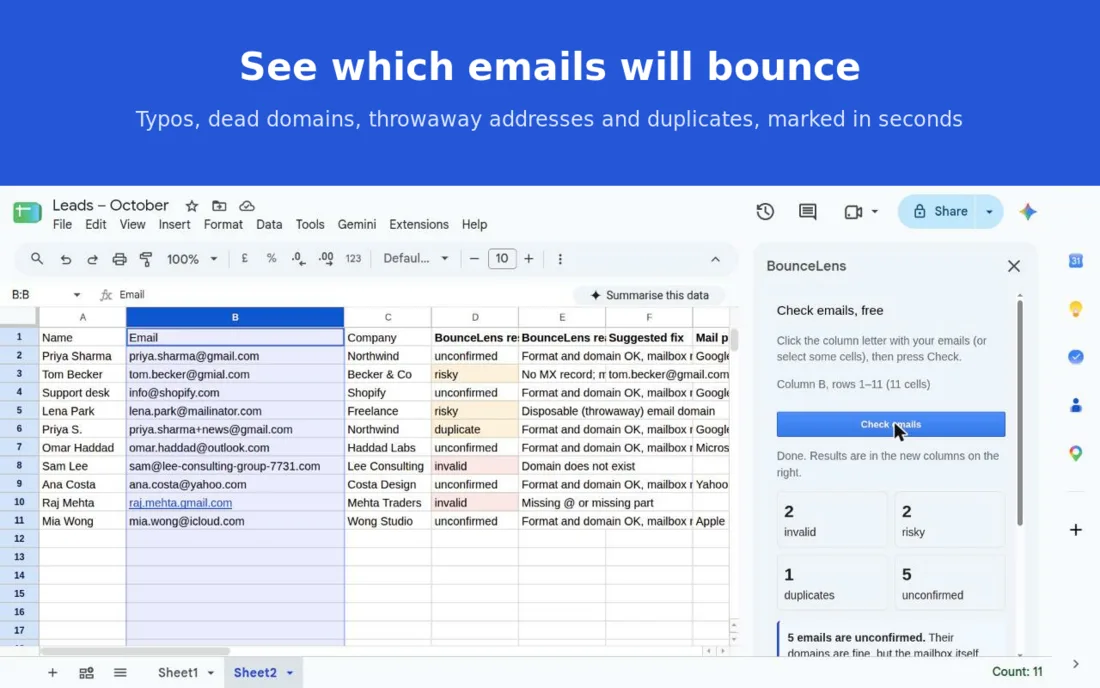
Task: Open the video call dropdown arrow
Action: pyautogui.click(x=874, y=211)
